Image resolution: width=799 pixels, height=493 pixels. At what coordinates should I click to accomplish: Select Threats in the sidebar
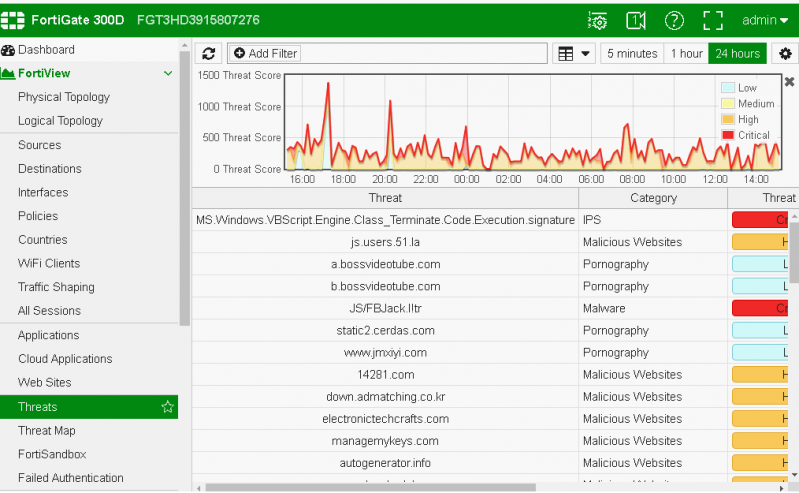(x=89, y=407)
